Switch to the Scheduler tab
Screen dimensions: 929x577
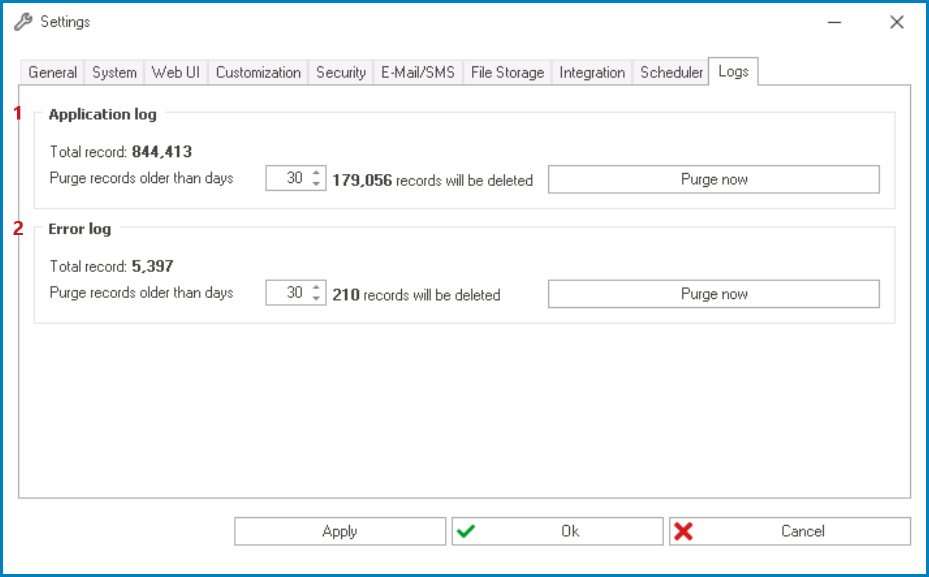(669, 72)
